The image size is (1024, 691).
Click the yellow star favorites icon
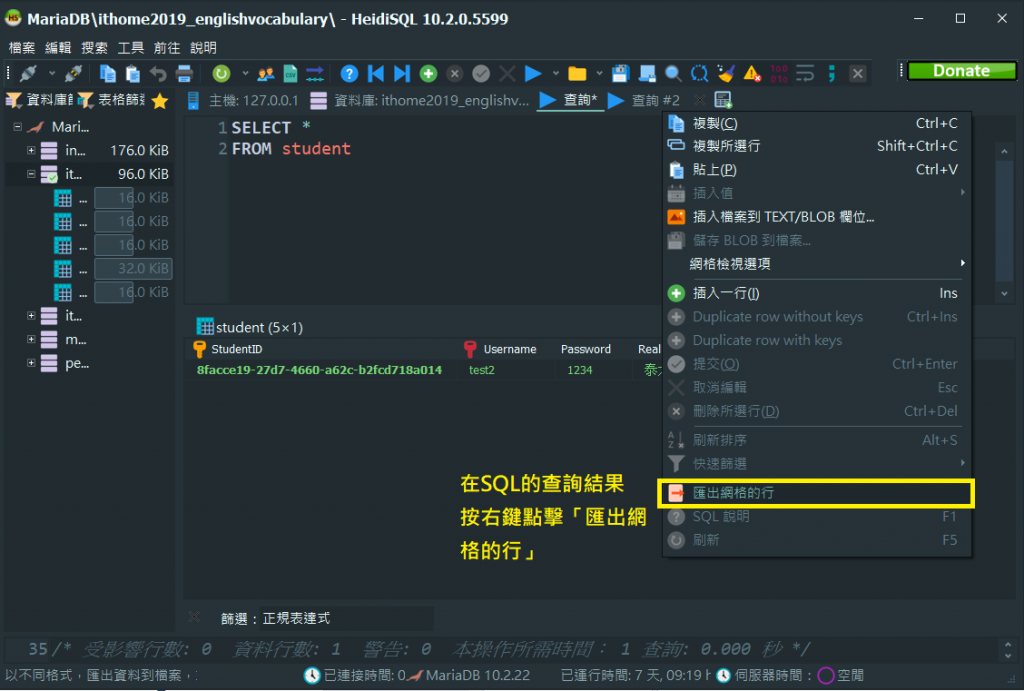pos(159,101)
